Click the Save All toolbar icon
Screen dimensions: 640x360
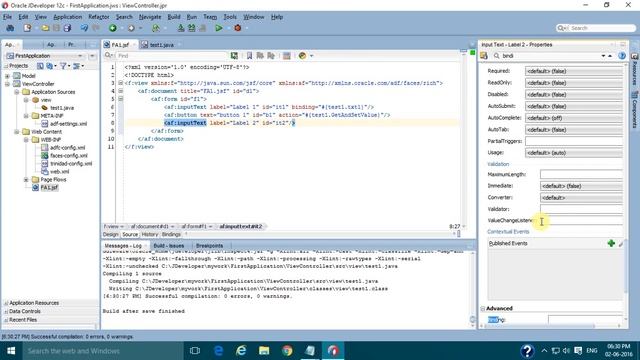pos(67,28)
